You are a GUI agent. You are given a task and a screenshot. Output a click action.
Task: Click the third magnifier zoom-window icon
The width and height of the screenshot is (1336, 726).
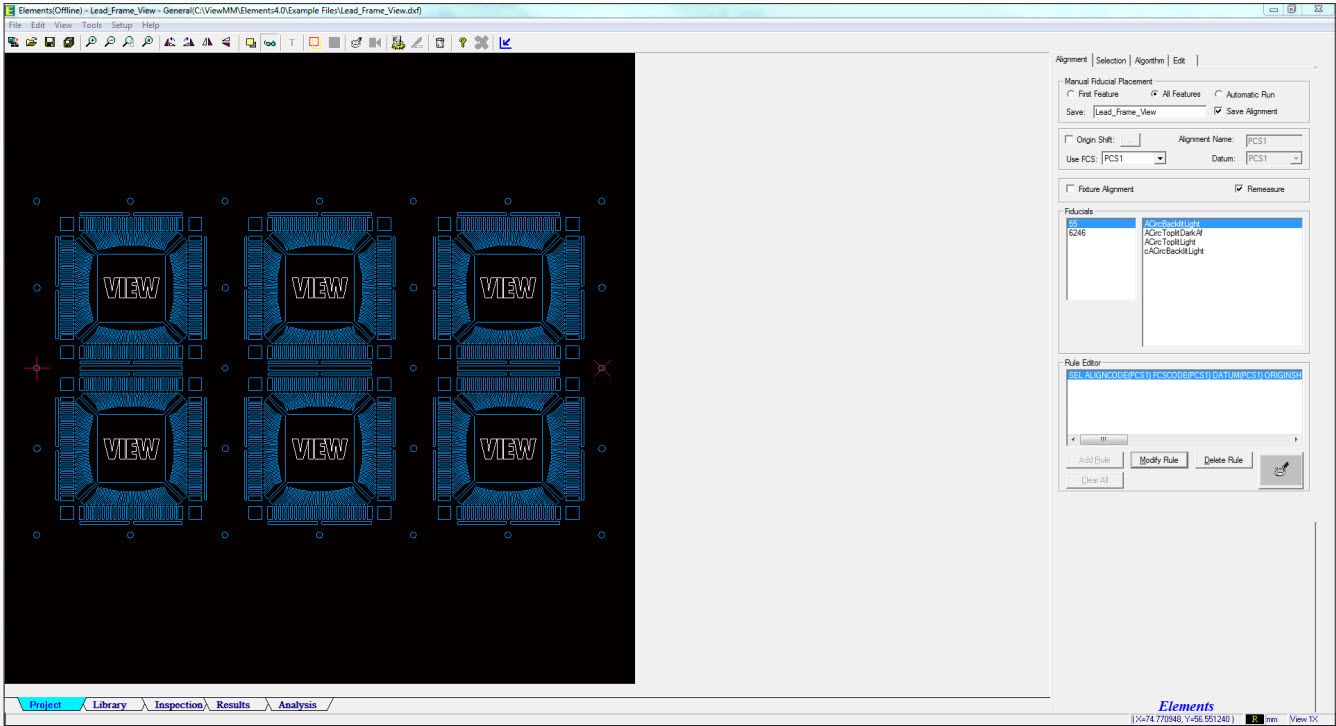128,42
